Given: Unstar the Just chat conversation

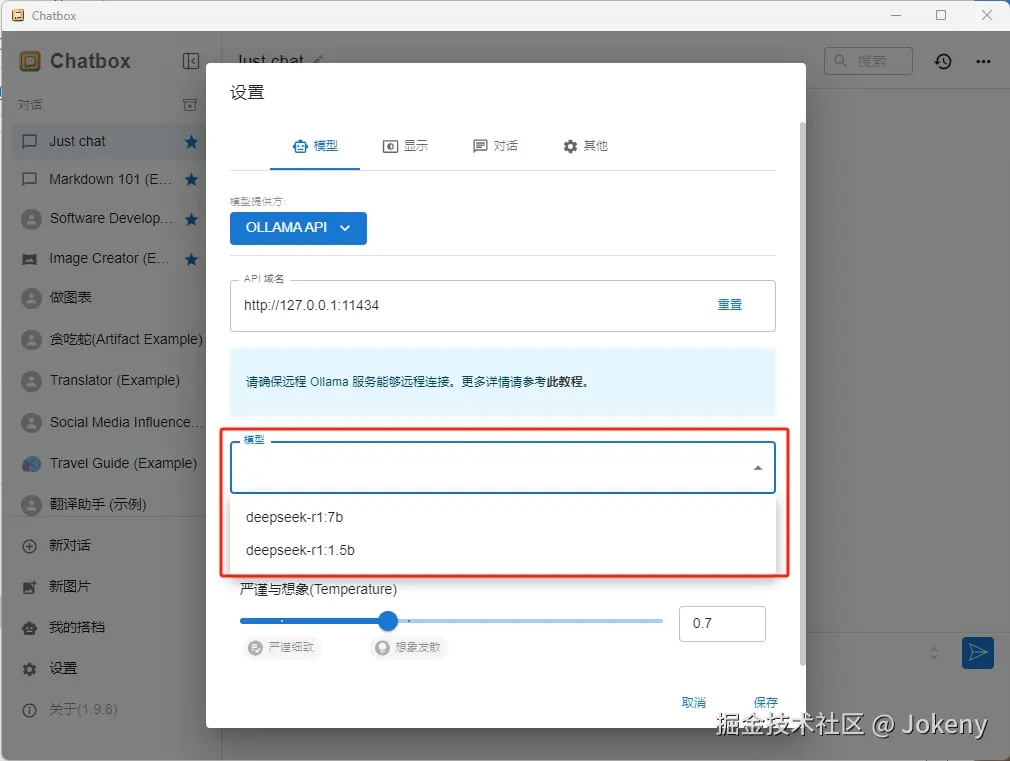Looking at the screenshot, I should [x=191, y=142].
